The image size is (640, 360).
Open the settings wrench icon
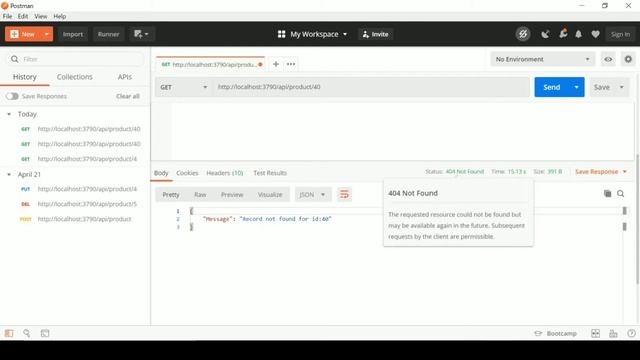coord(563,34)
